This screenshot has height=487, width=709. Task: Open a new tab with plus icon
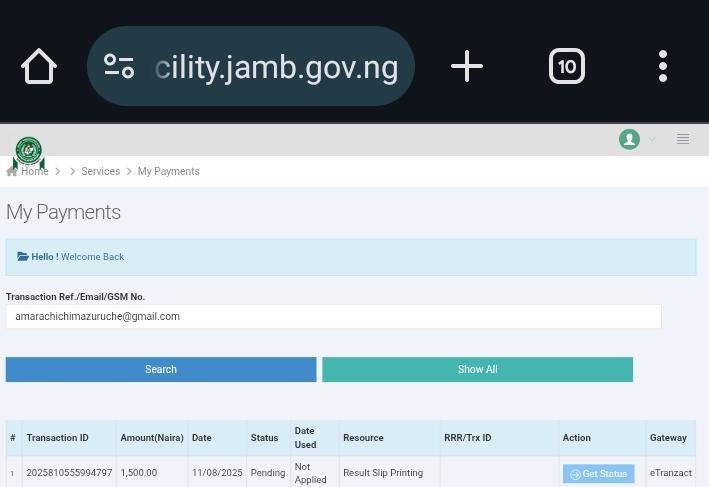click(467, 66)
